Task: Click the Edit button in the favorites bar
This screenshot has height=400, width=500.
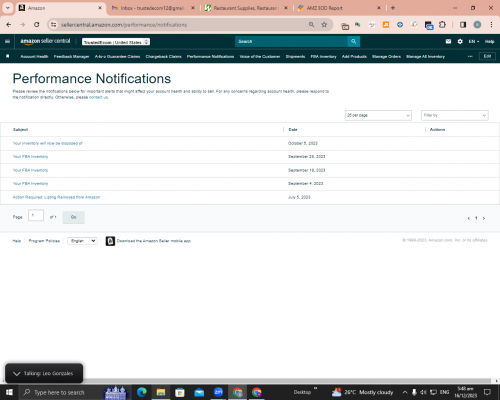Action: coord(487,56)
